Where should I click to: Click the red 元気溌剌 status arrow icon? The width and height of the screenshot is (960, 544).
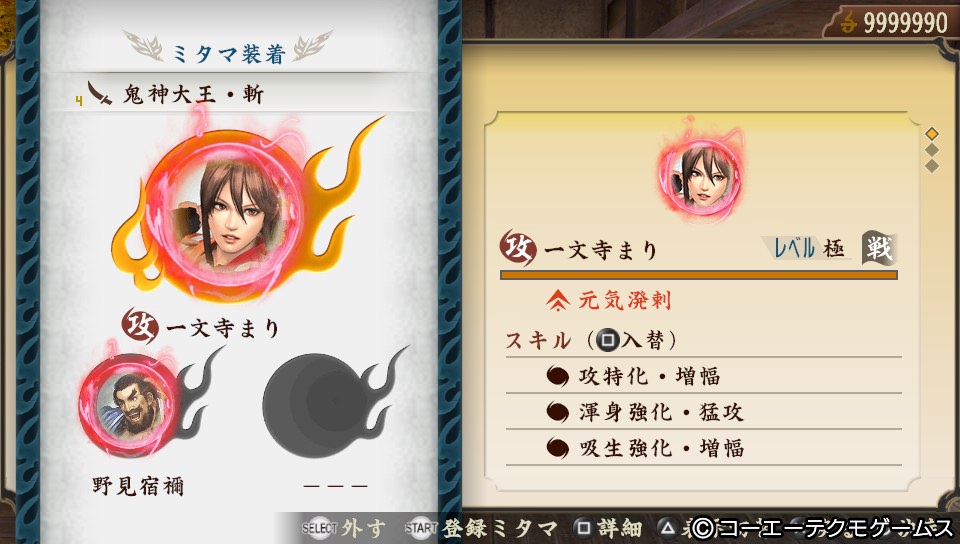pos(557,300)
